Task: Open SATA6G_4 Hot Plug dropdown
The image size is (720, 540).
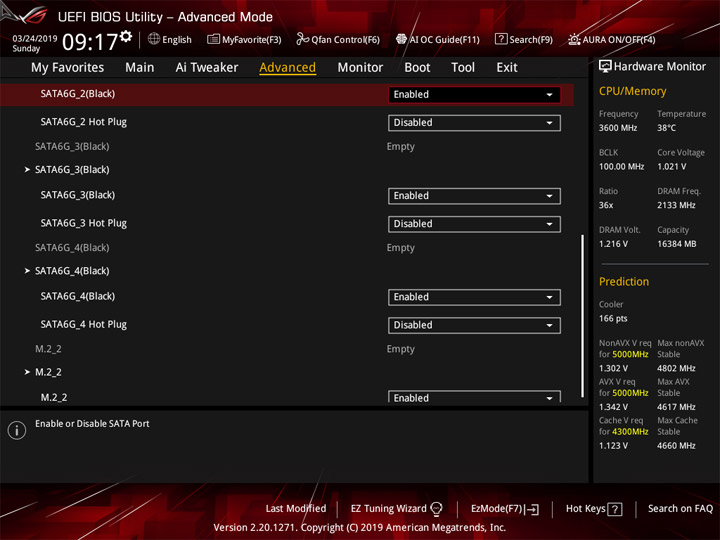Action: tap(474, 325)
